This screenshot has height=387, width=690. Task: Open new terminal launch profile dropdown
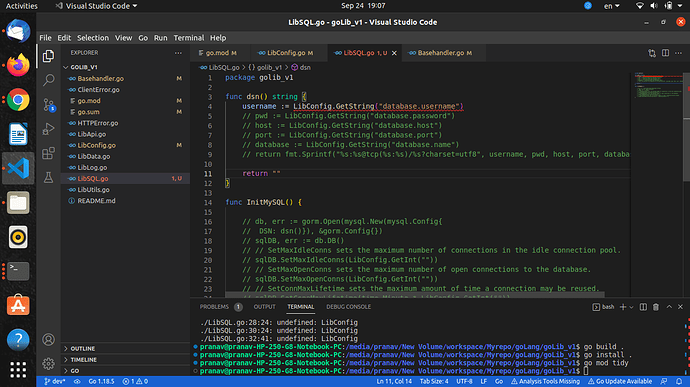point(631,307)
